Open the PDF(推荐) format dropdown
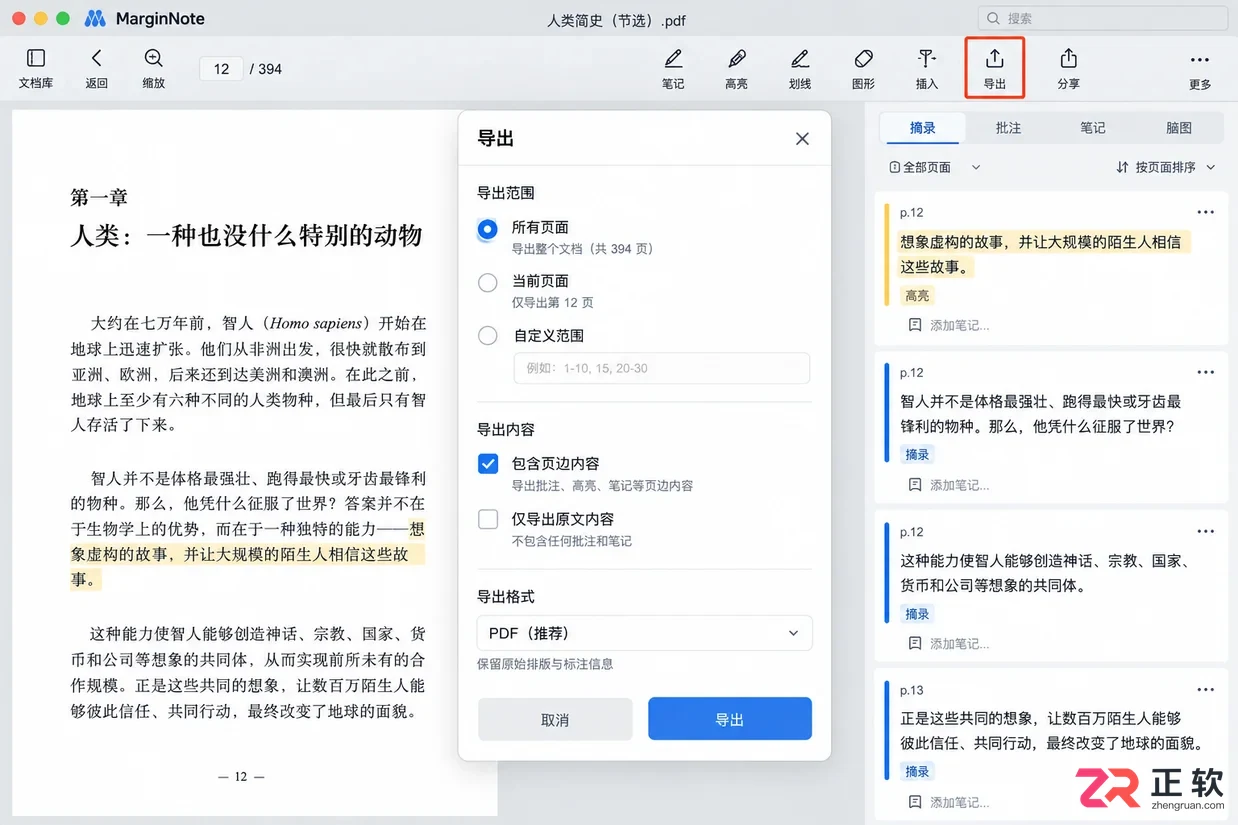Image resolution: width=1238 pixels, height=825 pixels. tap(645, 633)
